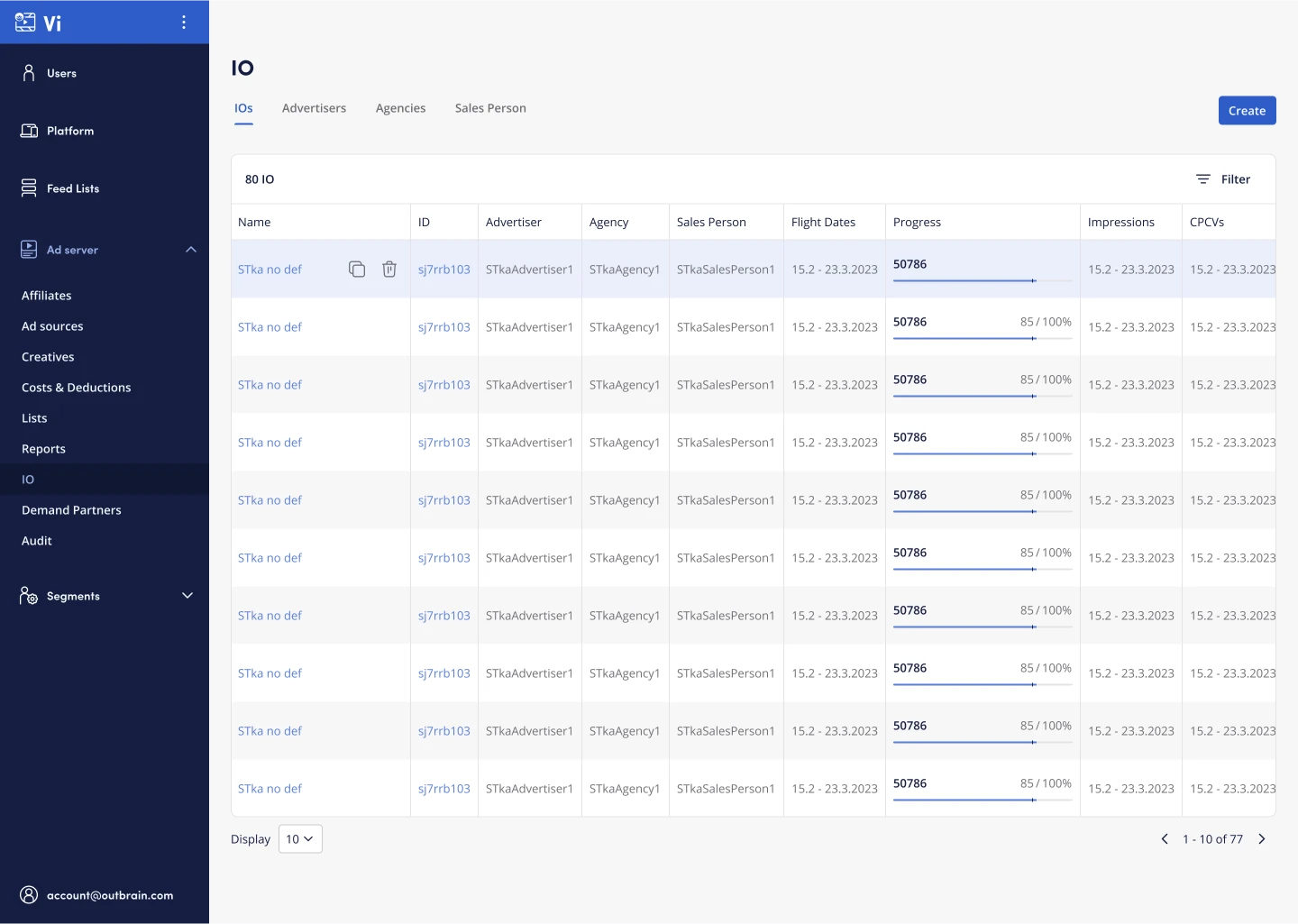The height and width of the screenshot is (924, 1298).
Task: Go to next page arrow
Action: pos(1262,839)
